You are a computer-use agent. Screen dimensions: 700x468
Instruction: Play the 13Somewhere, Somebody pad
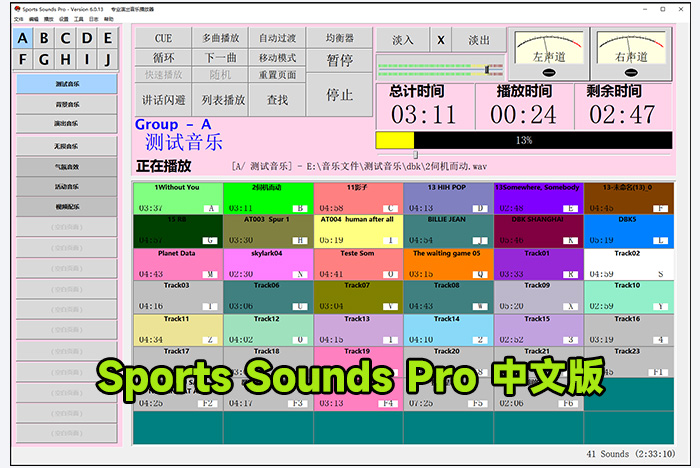click(538, 198)
